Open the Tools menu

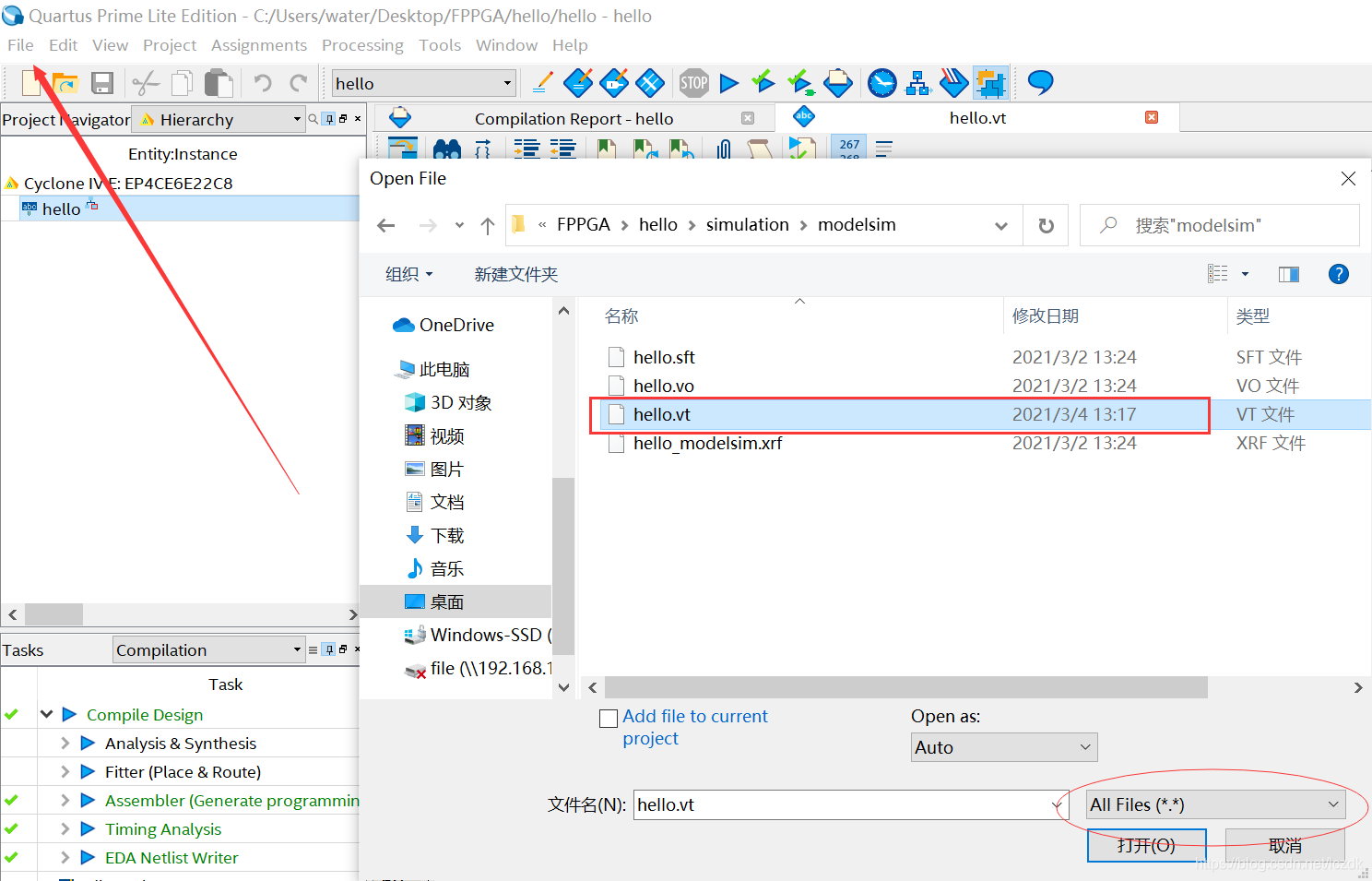pos(440,45)
